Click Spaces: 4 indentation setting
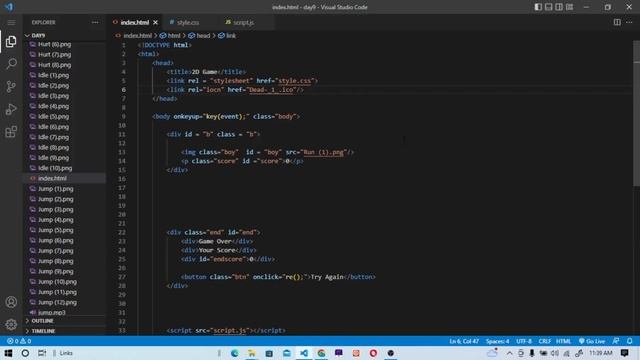 coord(497,341)
